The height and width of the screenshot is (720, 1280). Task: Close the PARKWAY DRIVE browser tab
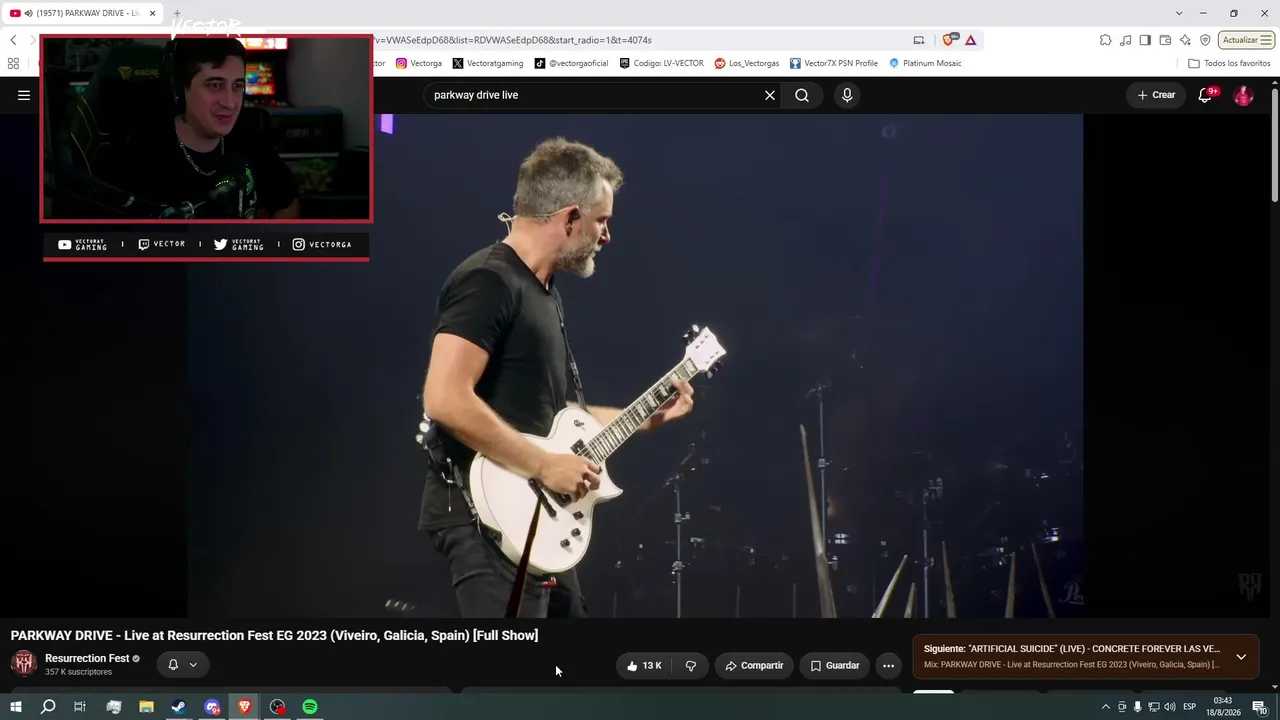(153, 13)
